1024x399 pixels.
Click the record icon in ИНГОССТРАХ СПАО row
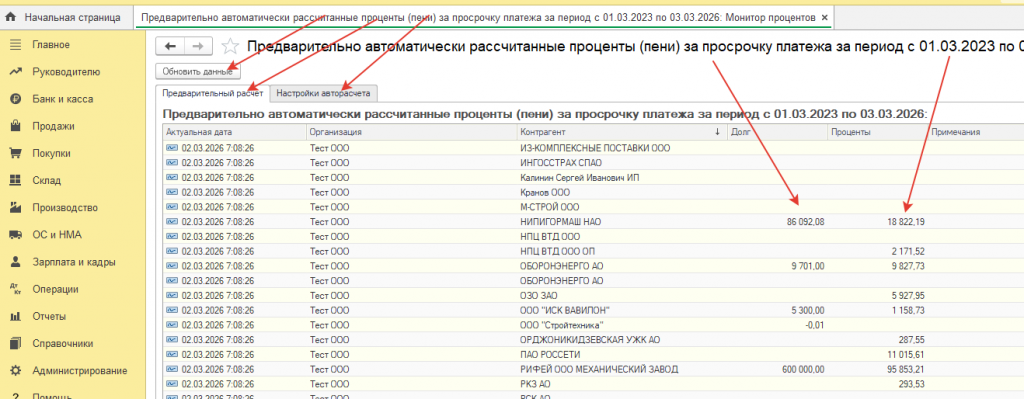tap(172, 163)
